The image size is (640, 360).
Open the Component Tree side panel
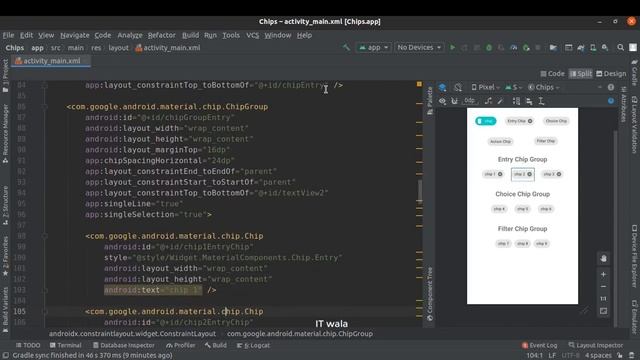click(429, 294)
